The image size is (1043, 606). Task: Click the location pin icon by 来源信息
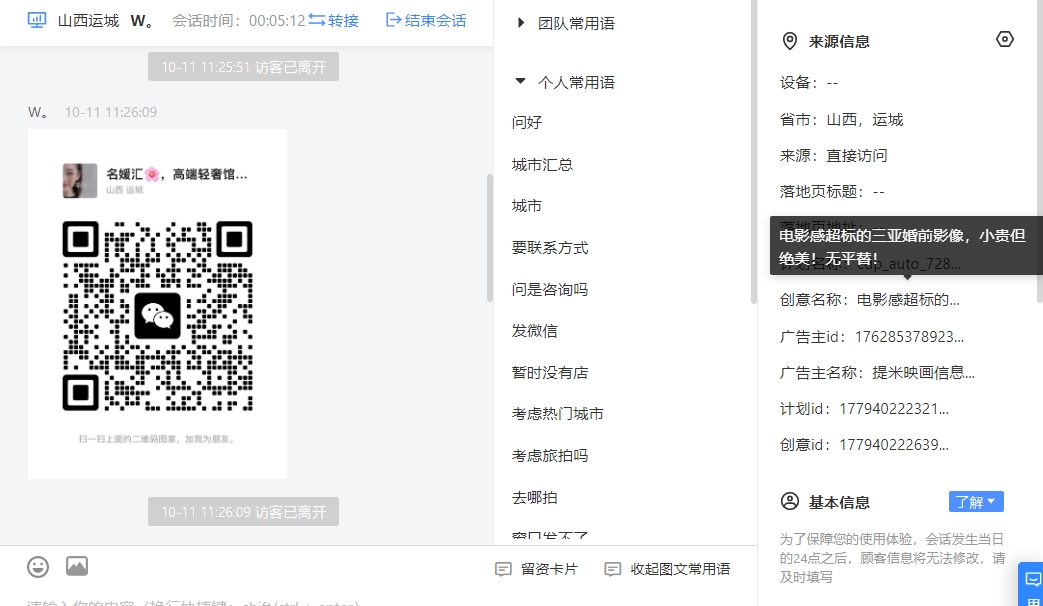coord(790,41)
